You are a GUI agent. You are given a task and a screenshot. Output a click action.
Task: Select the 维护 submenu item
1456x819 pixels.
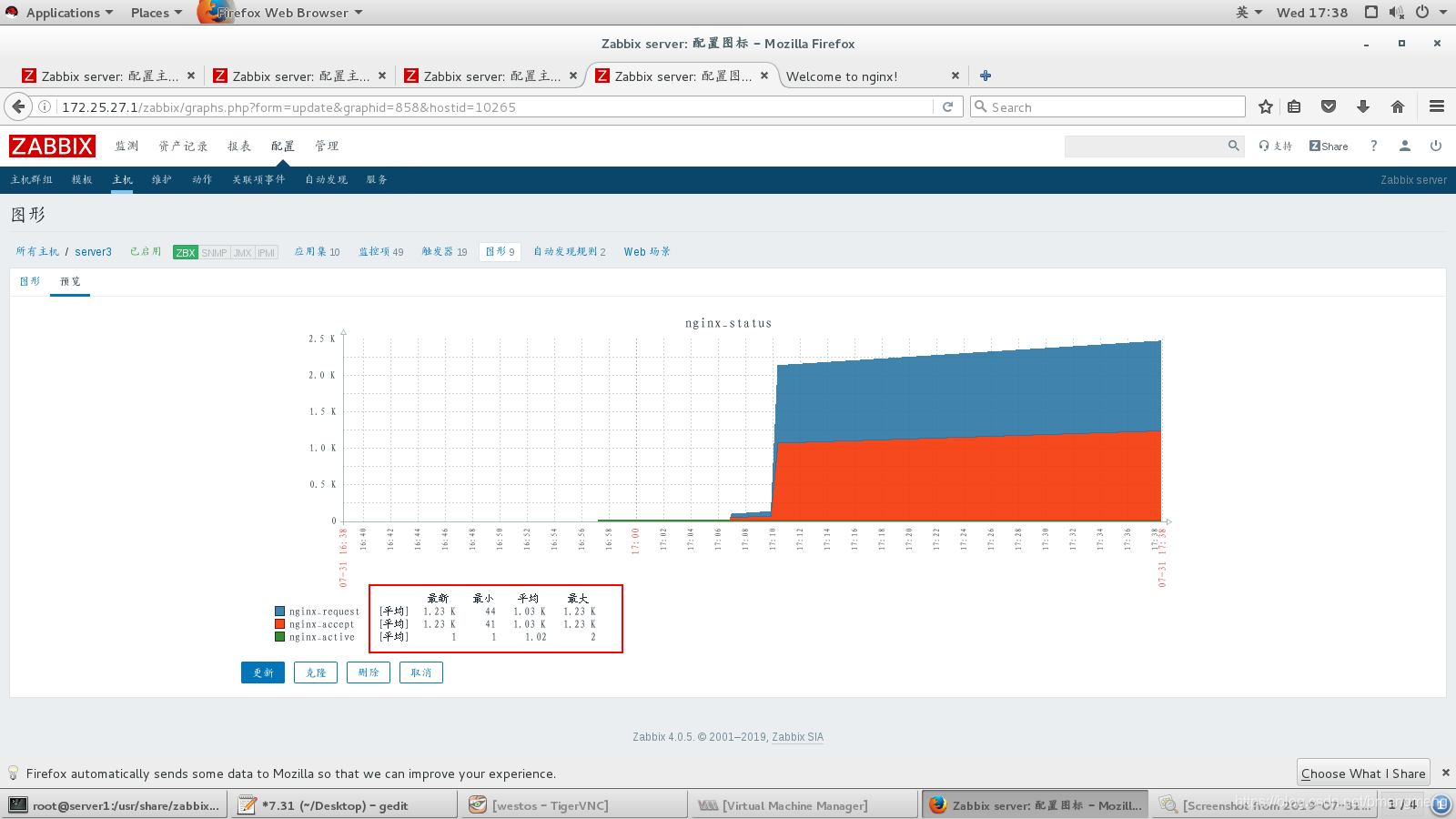pyautogui.click(x=162, y=179)
